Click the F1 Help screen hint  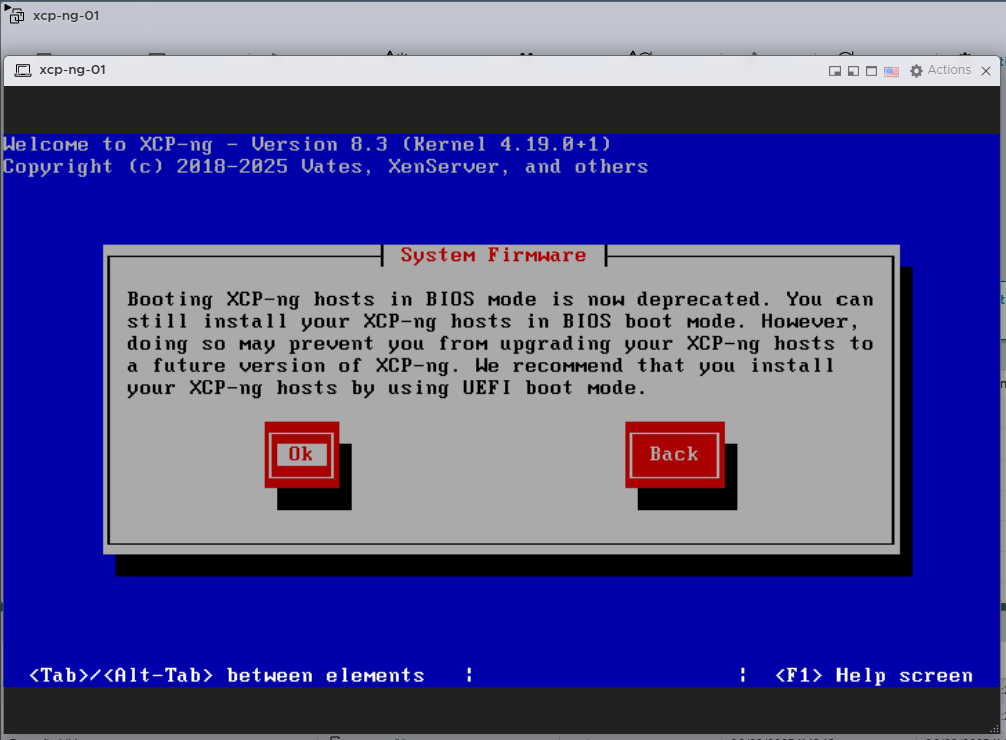pos(873,676)
